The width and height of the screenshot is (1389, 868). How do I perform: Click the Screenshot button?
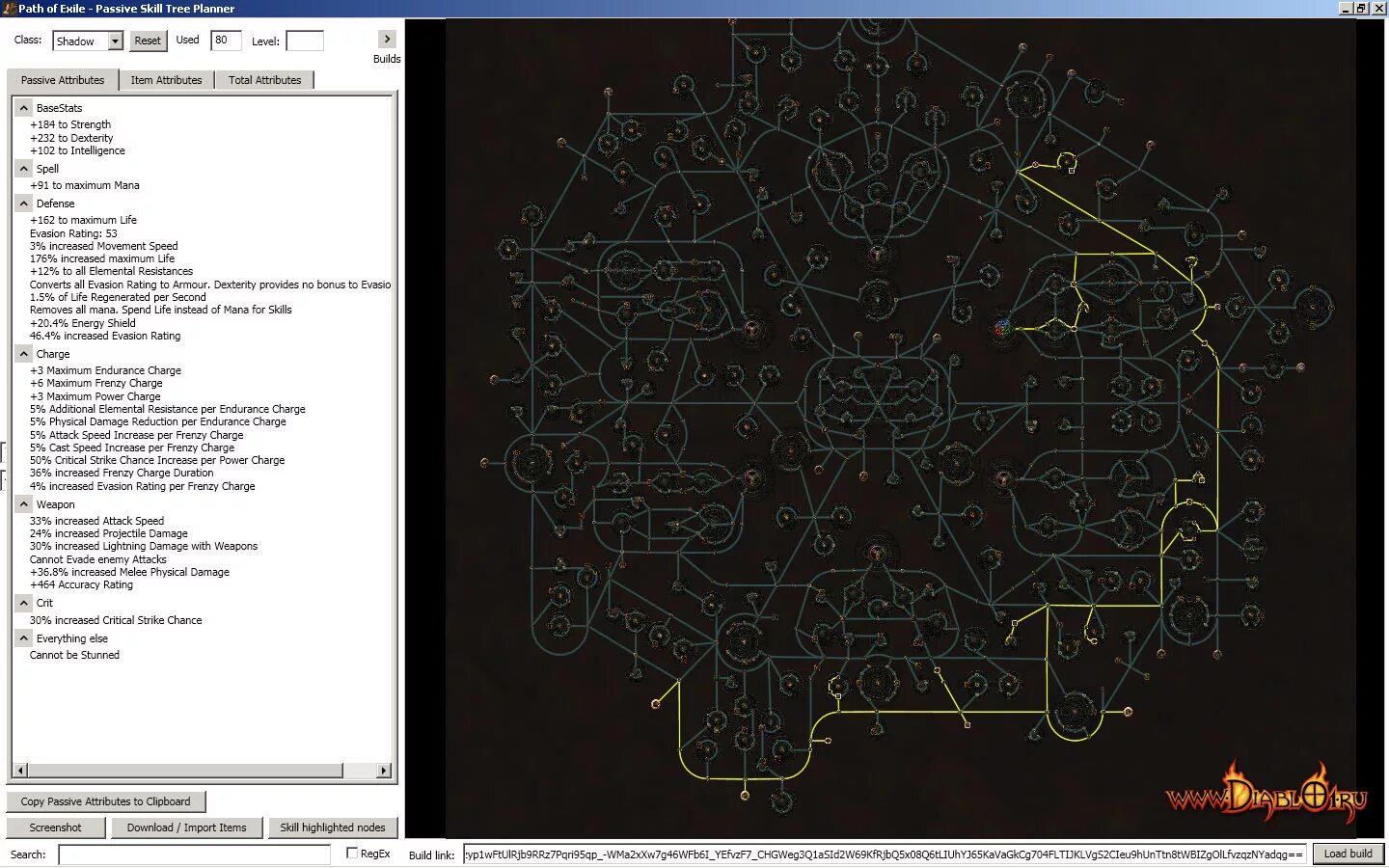pos(55,827)
